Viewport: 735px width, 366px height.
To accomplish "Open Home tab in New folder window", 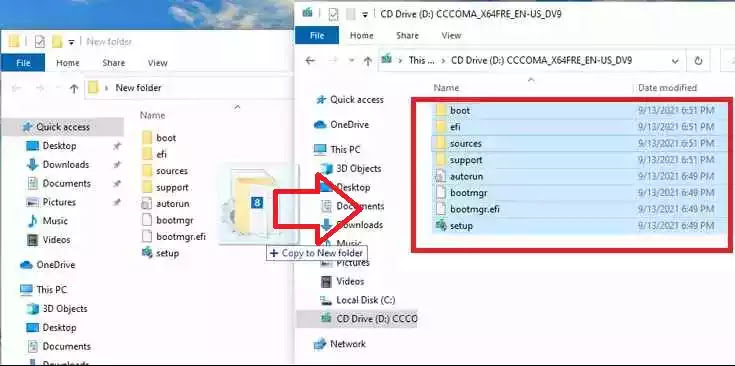I will [x=68, y=62].
